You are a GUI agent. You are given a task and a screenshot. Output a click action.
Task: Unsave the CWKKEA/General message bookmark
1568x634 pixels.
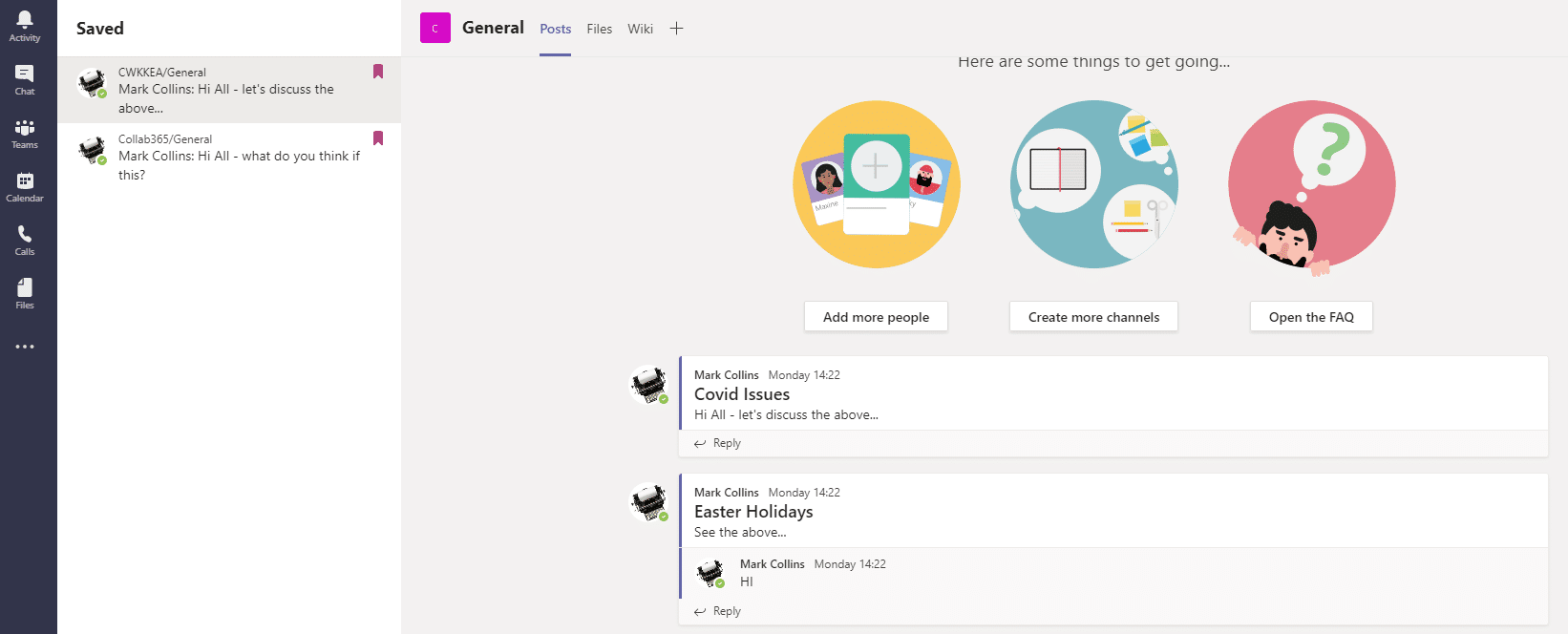pos(378,72)
